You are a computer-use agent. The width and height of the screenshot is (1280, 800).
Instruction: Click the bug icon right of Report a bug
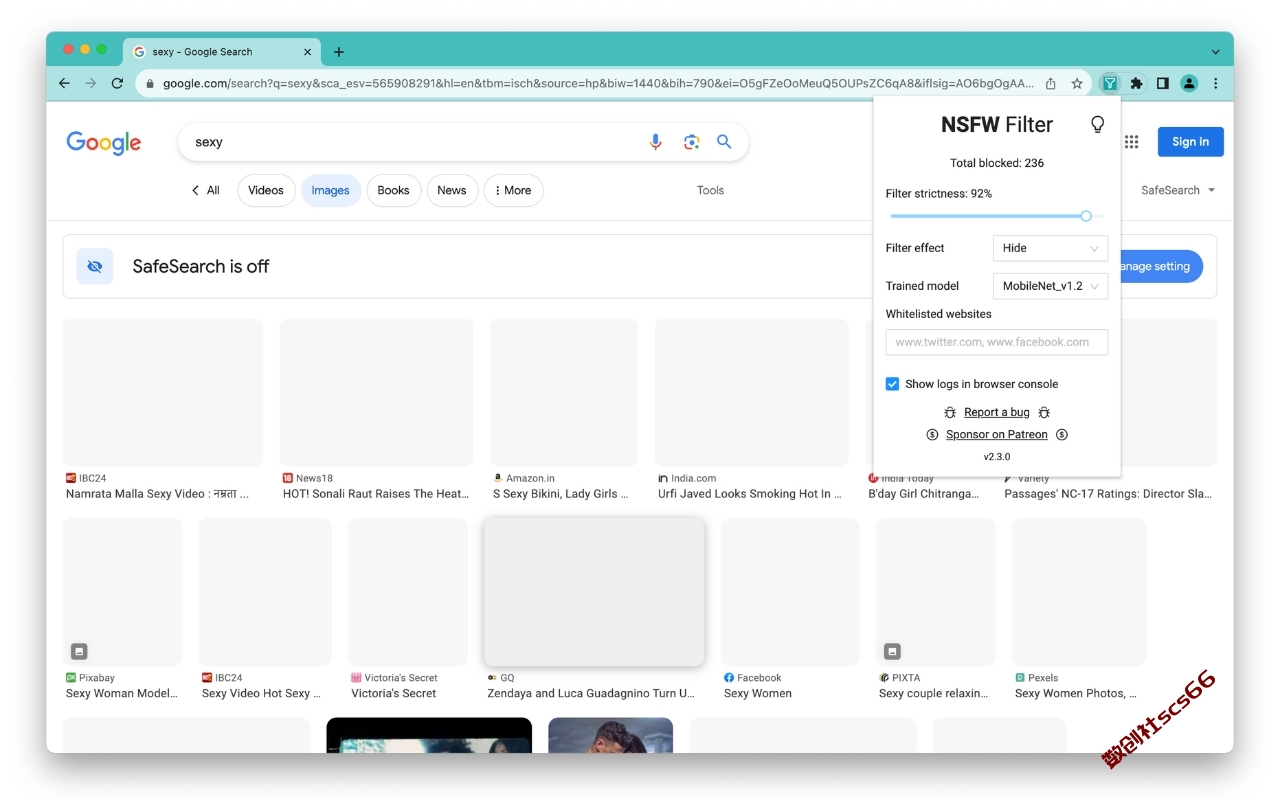click(1044, 412)
